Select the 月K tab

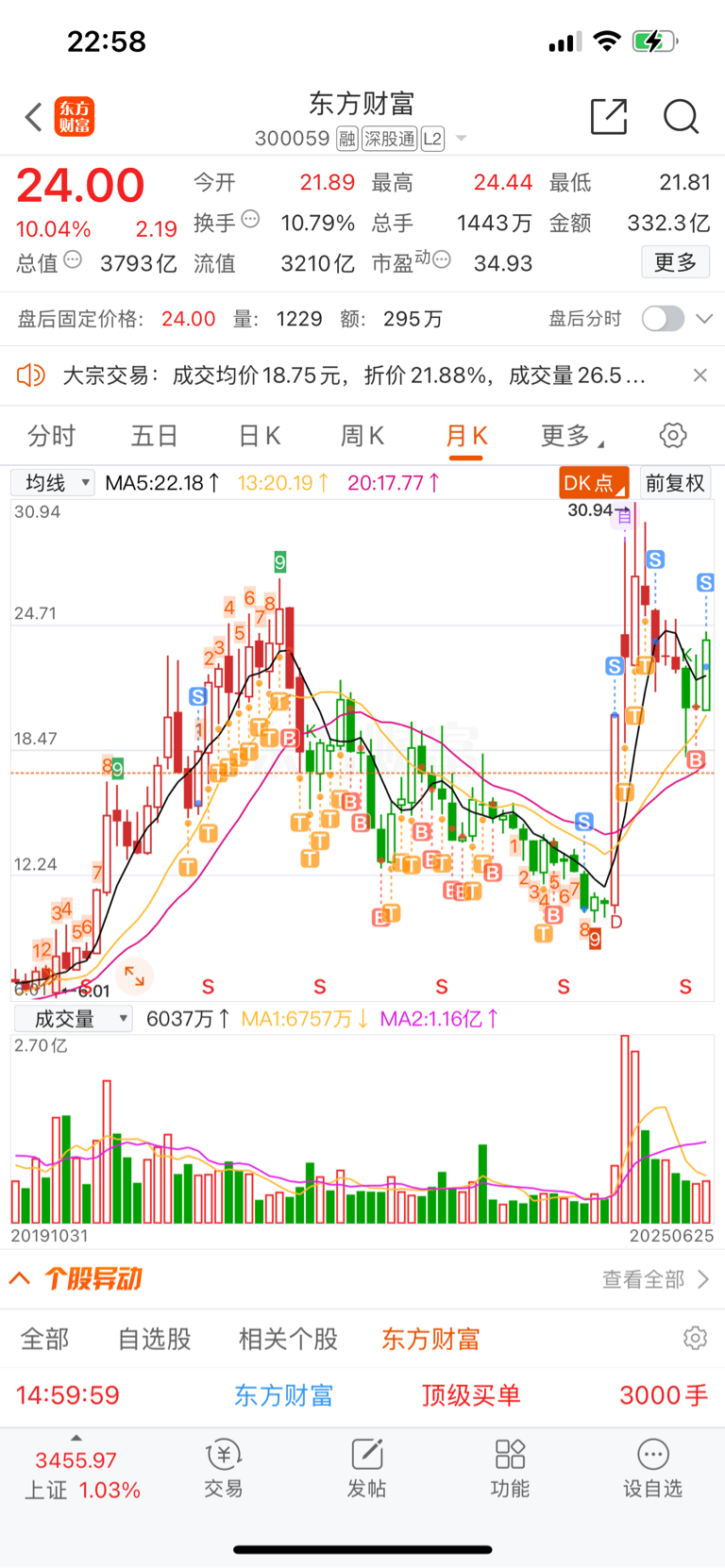tap(466, 436)
